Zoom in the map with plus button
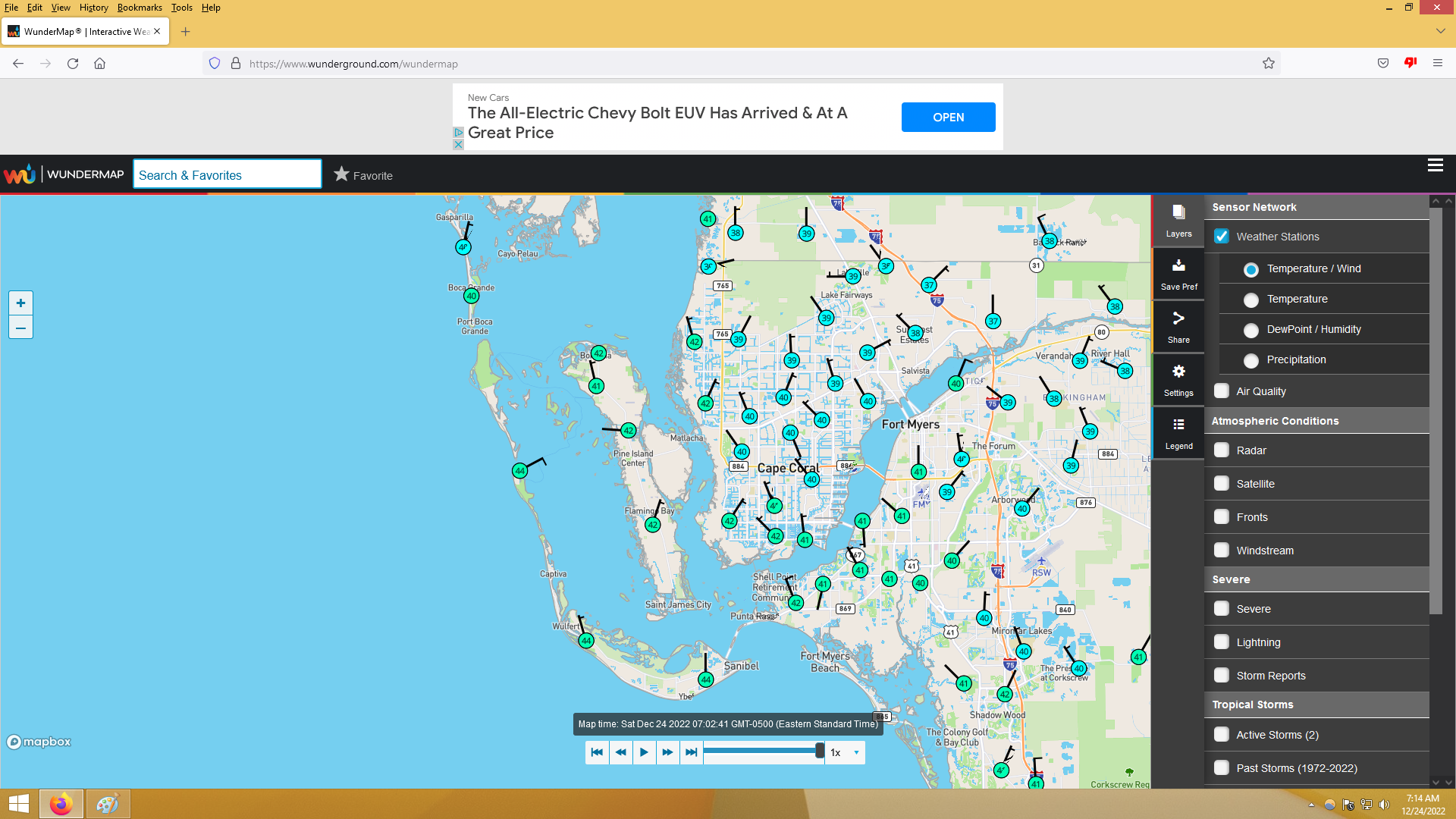 [x=20, y=303]
